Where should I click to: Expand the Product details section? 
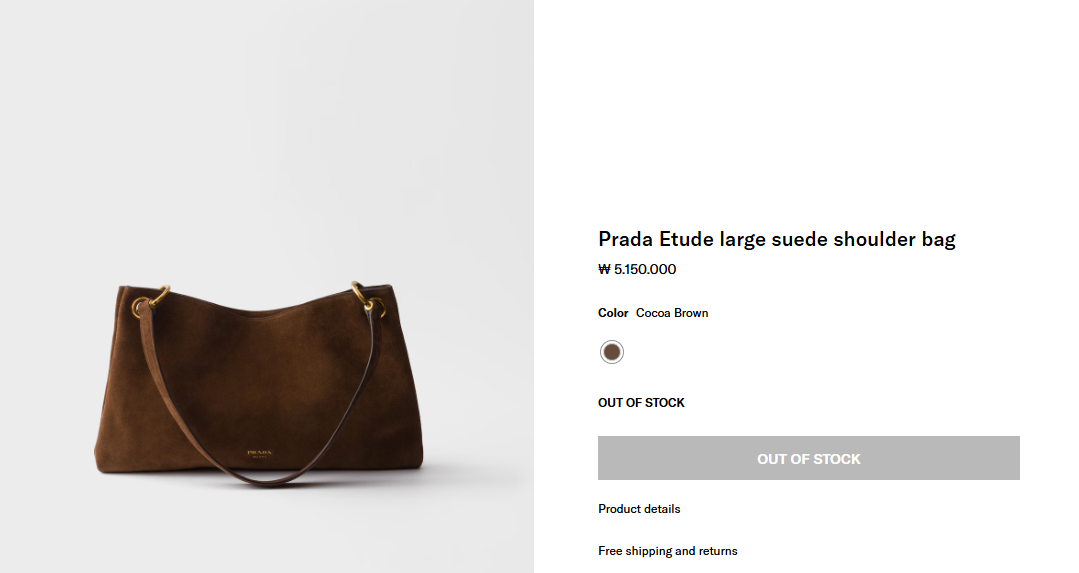click(639, 509)
